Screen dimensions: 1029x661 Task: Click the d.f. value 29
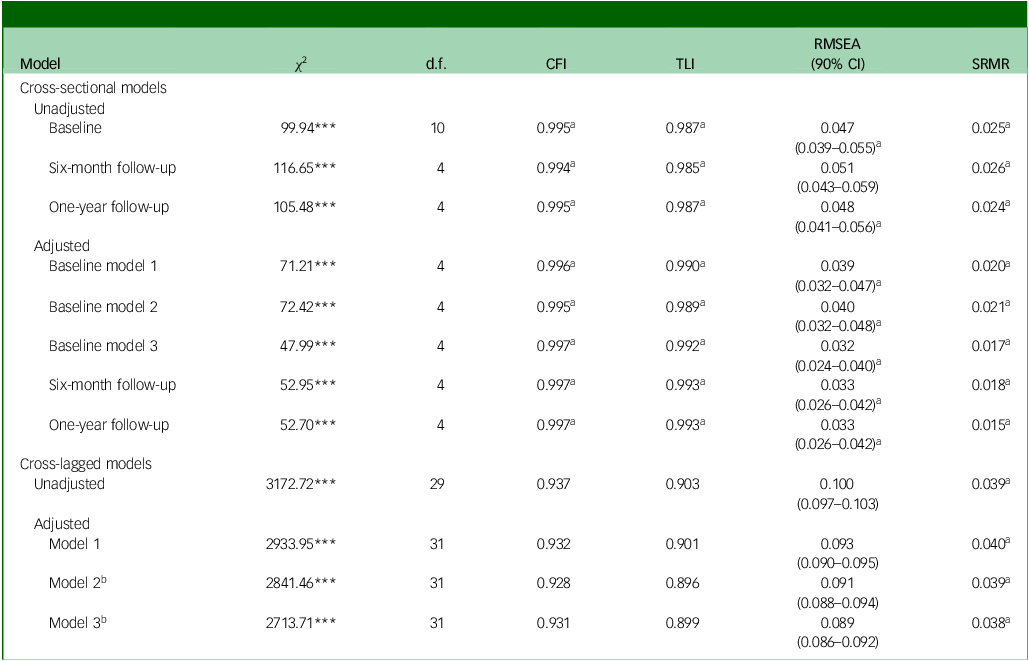pos(438,484)
